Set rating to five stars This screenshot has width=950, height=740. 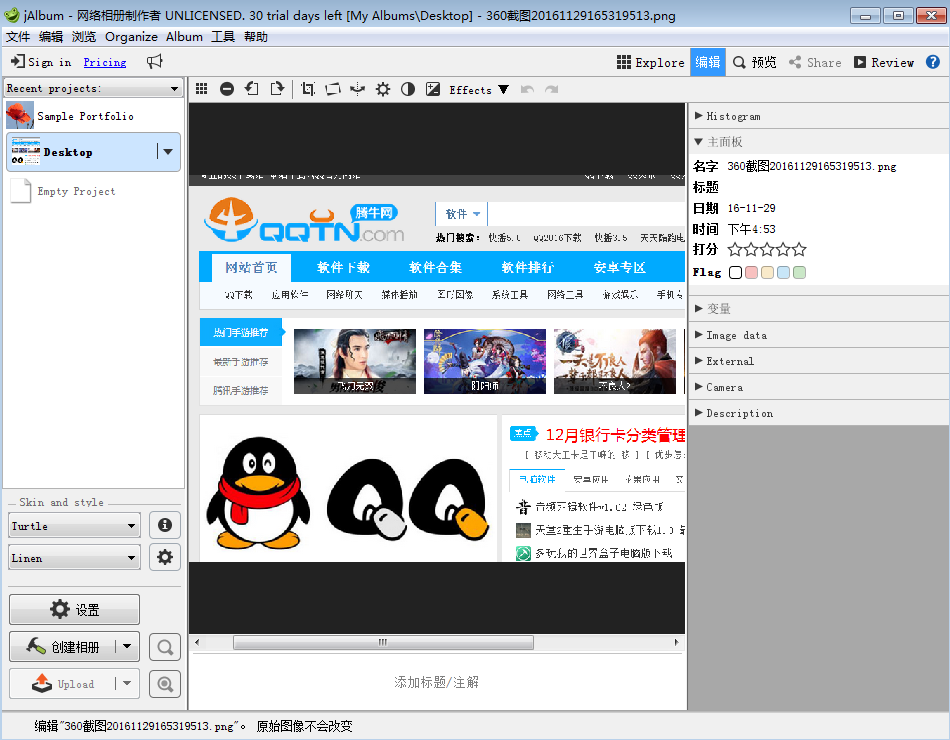800,249
